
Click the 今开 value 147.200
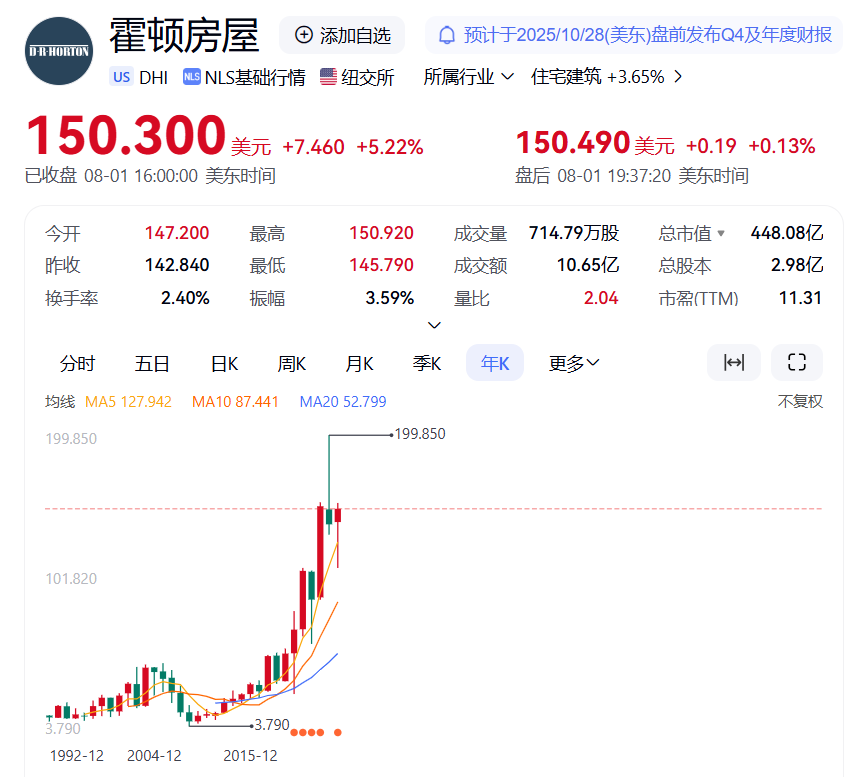pos(177,233)
